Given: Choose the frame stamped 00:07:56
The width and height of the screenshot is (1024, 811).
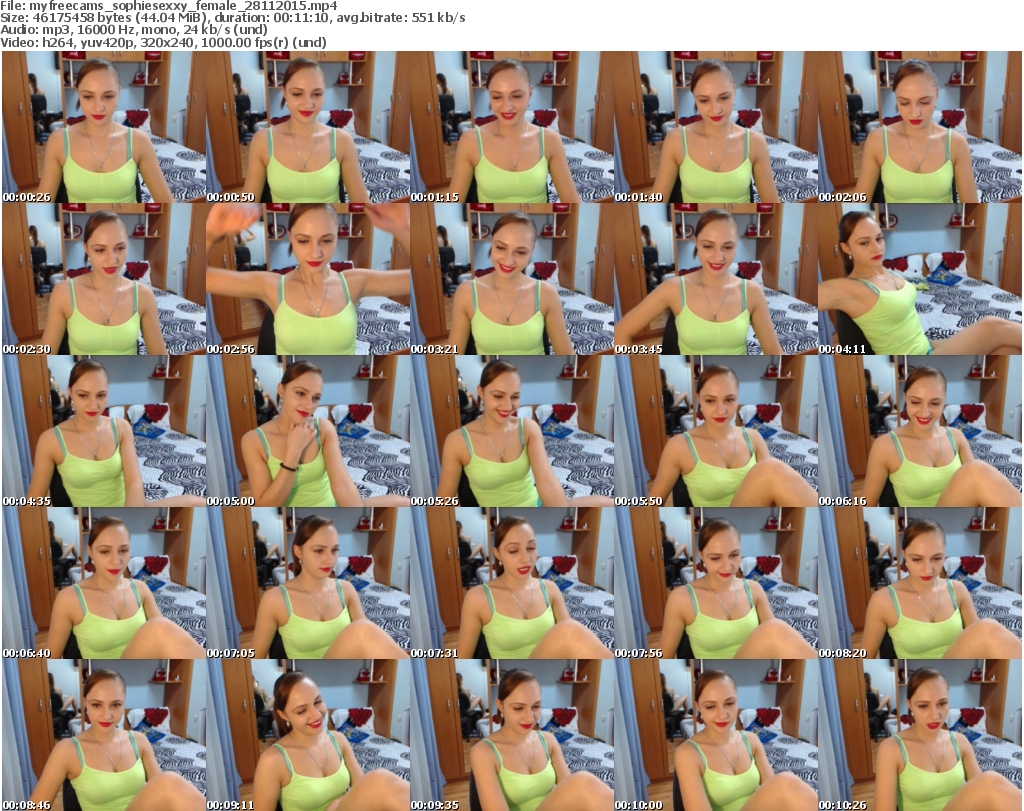Looking at the screenshot, I should [x=716, y=584].
